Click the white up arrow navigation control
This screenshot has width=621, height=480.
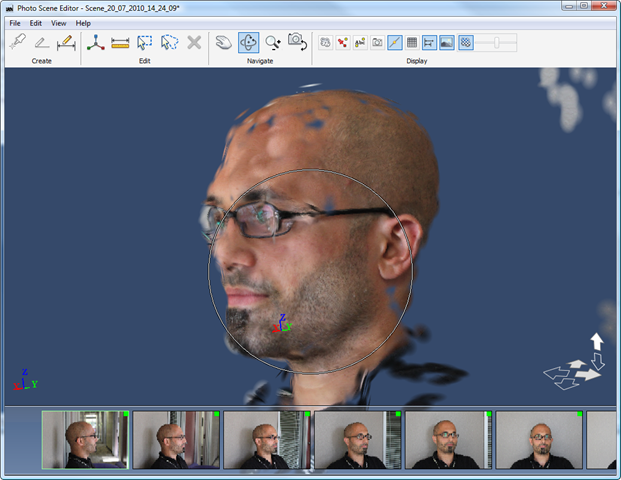(x=597, y=341)
